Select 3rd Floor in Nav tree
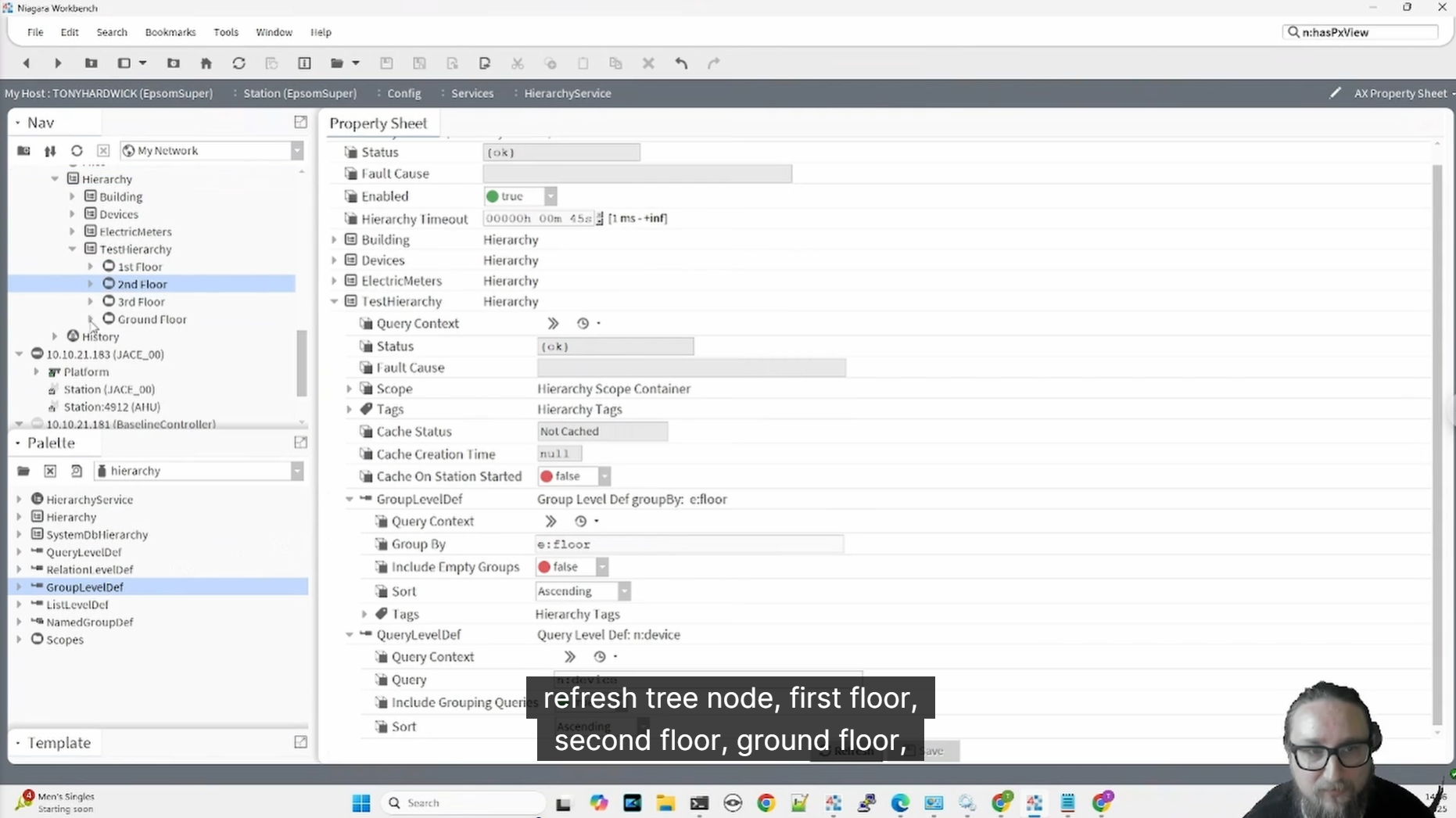This screenshot has width=1456, height=818. [x=141, y=302]
